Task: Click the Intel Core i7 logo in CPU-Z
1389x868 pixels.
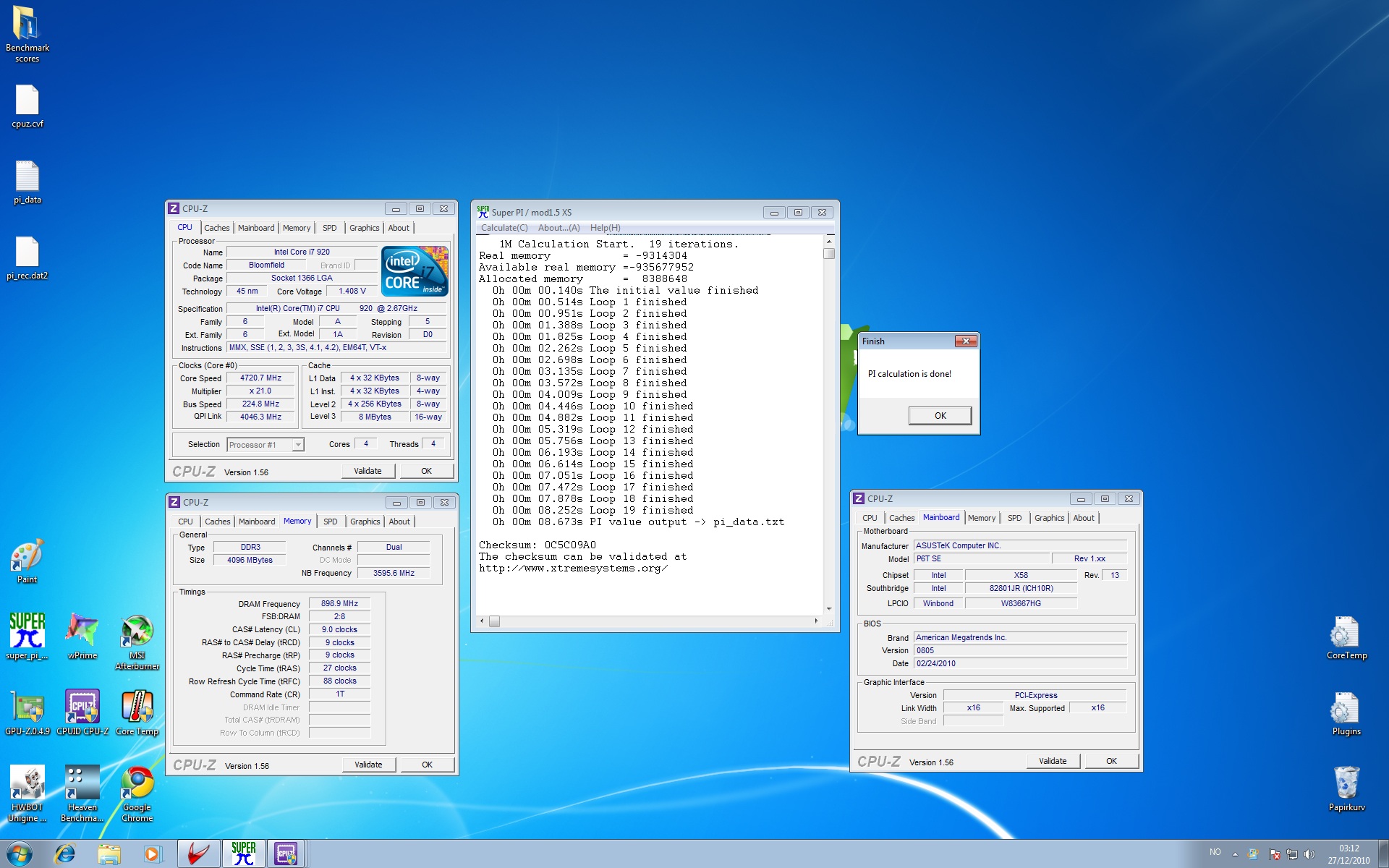Action: point(415,271)
